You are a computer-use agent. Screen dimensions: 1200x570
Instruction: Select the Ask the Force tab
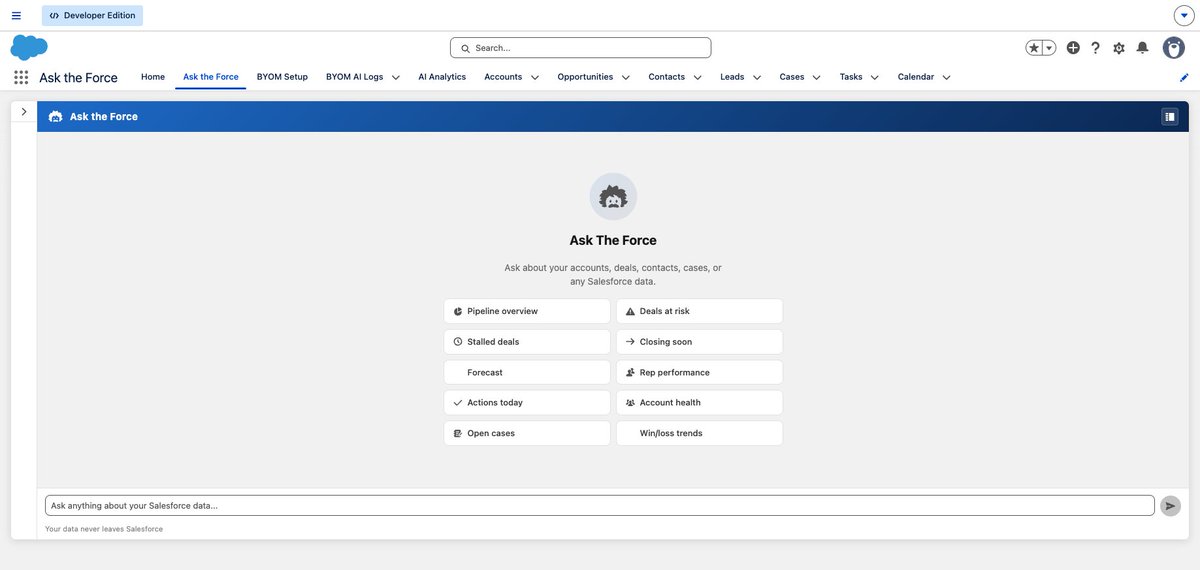211,77
